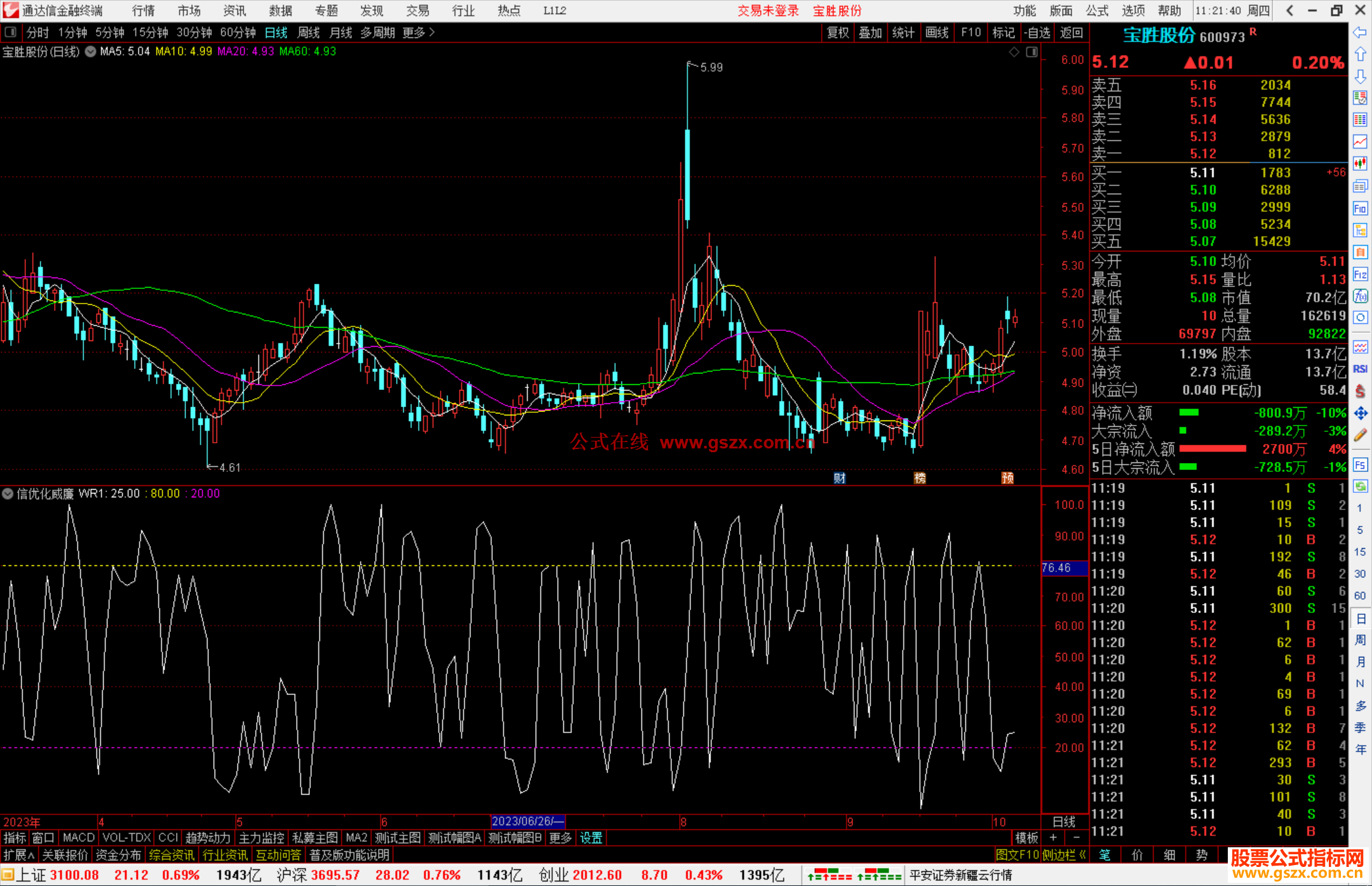
Task: Toggle the MA indicator circle next to 宝胜股份(日线)
Action: [x=91, y=51]
